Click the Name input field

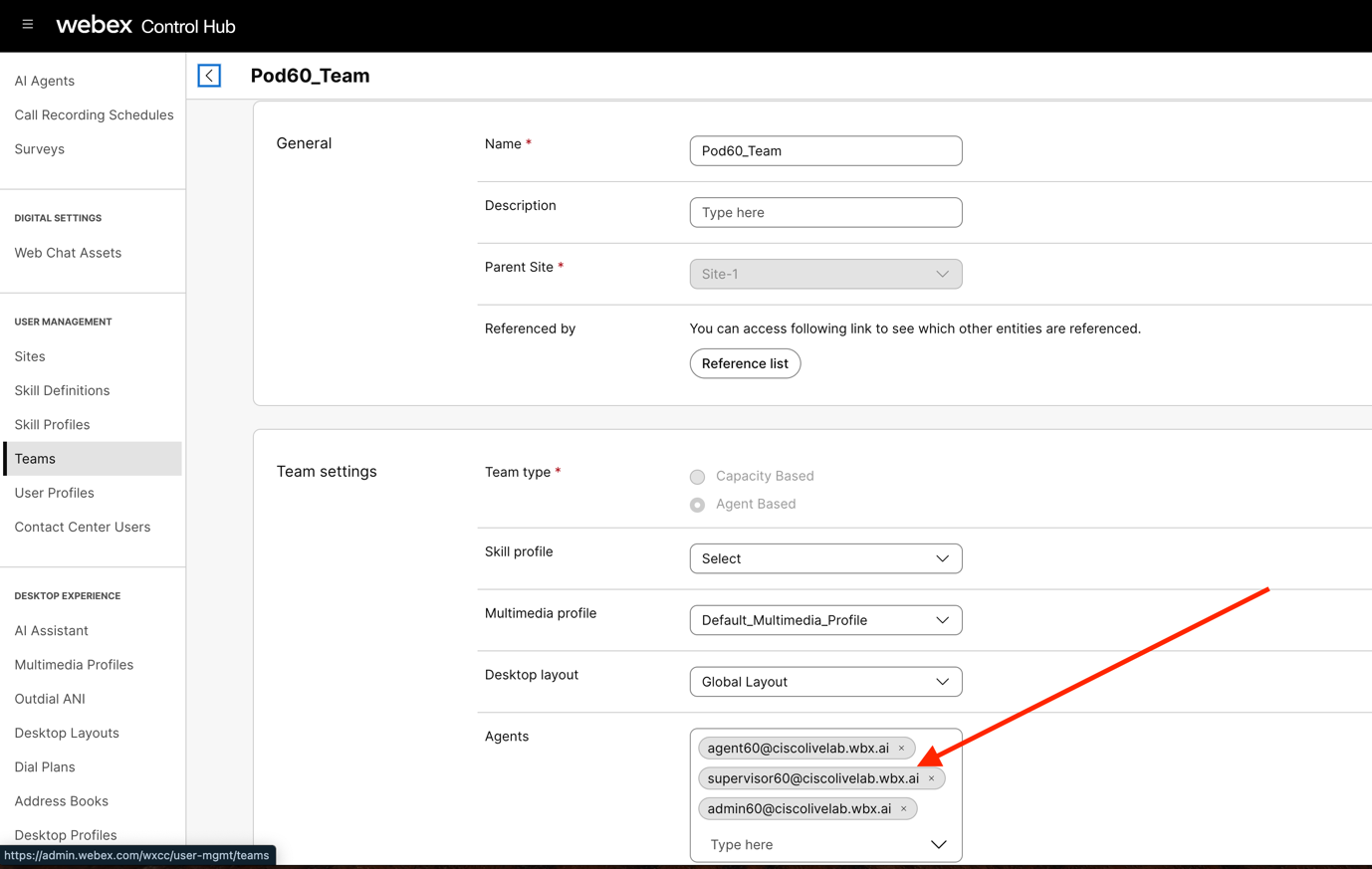point(825,151)
